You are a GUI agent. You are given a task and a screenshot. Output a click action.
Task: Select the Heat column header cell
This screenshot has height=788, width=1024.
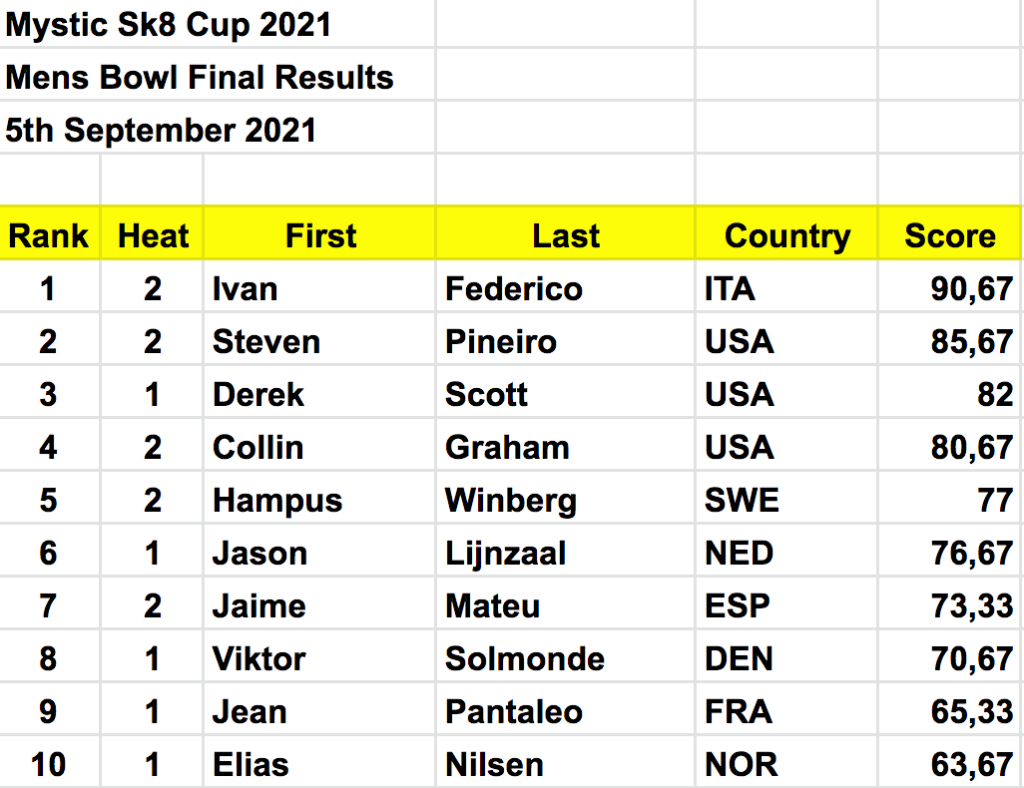tap(152, 236)
